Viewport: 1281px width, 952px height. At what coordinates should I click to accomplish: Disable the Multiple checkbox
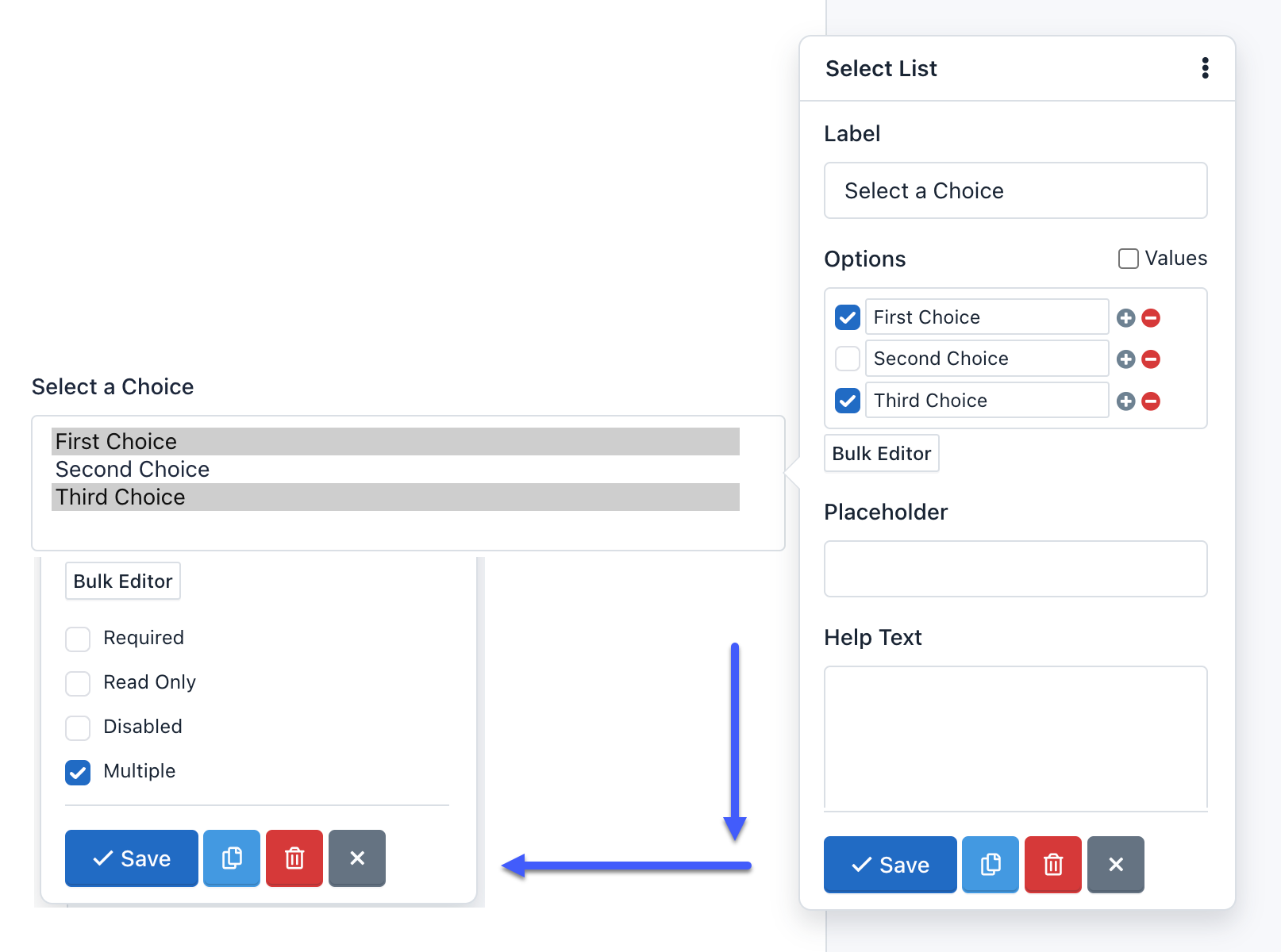[77, 772]
